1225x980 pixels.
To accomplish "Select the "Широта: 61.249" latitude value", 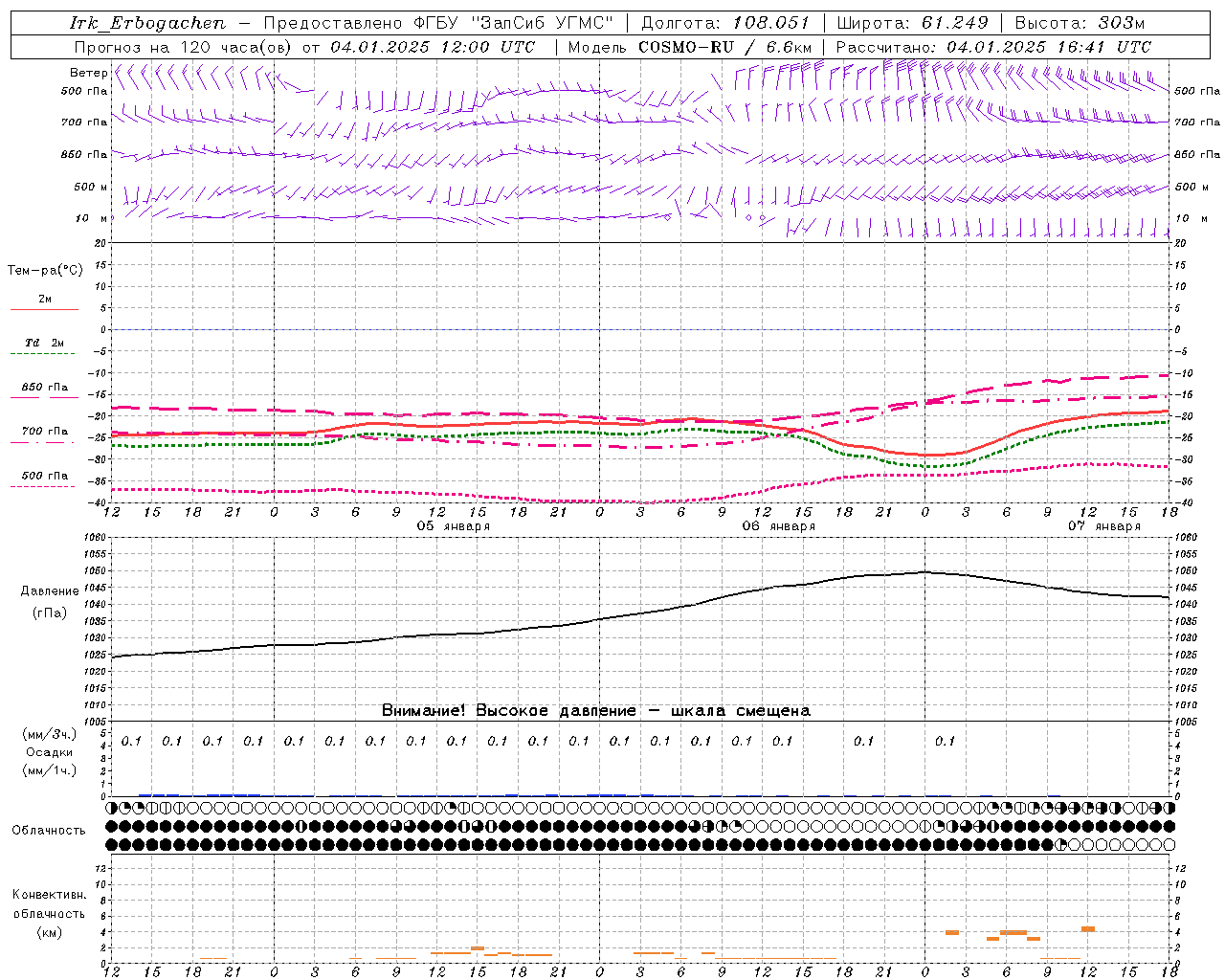I will click(912, 23).
